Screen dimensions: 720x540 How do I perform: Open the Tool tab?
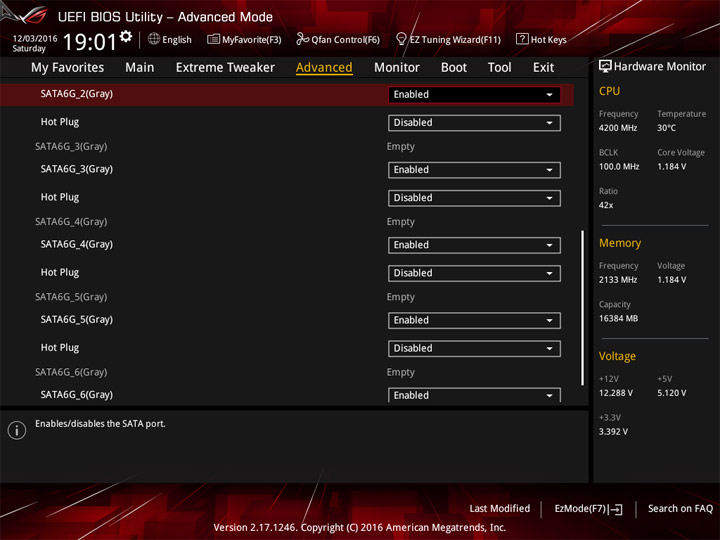coord(500,68)
